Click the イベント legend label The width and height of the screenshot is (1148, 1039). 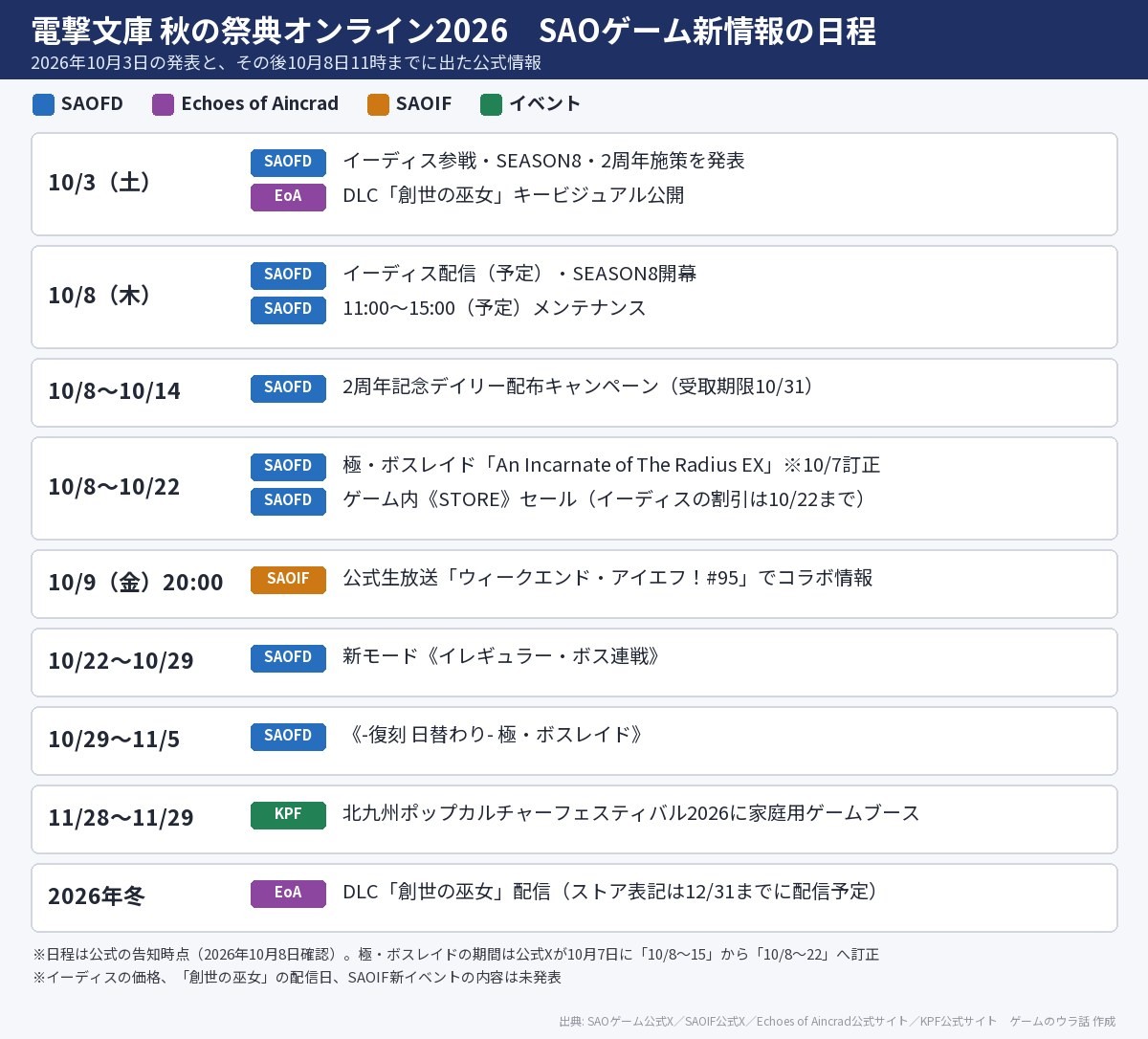(544, 104)
